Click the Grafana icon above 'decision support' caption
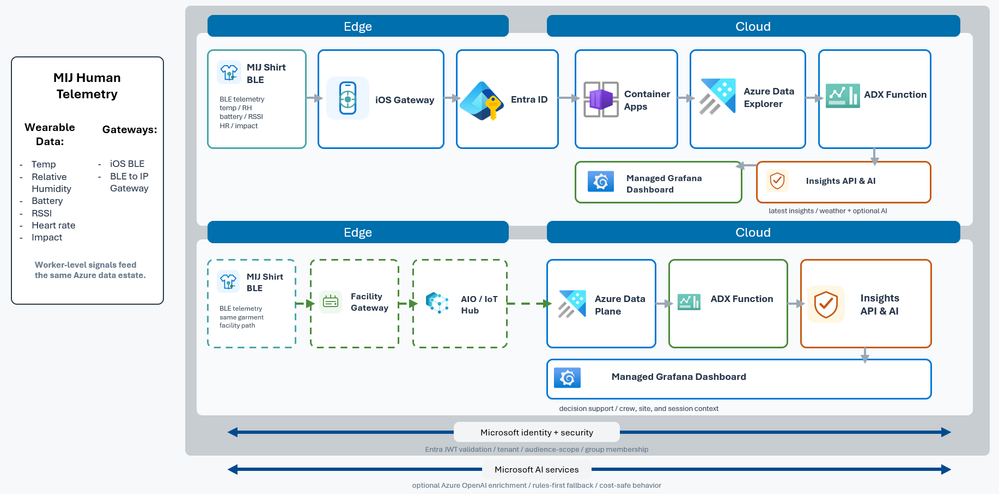Screen dimensions: 999x494 pyautogui.click(x=567, y=377)
